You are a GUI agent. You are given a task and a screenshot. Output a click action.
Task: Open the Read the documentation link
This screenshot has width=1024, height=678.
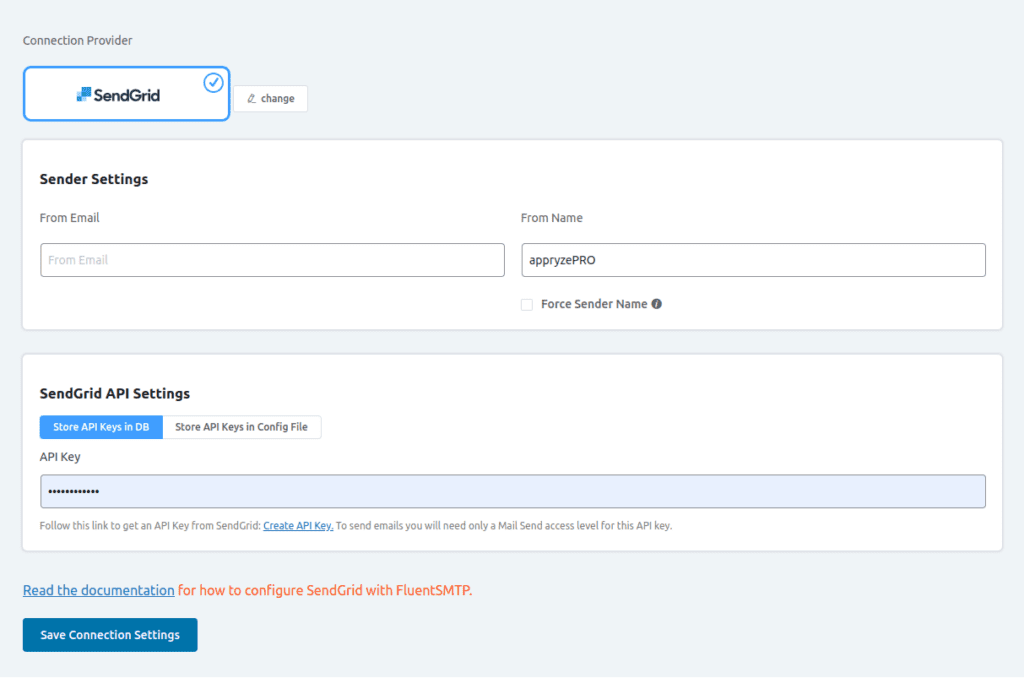[99, 590]
